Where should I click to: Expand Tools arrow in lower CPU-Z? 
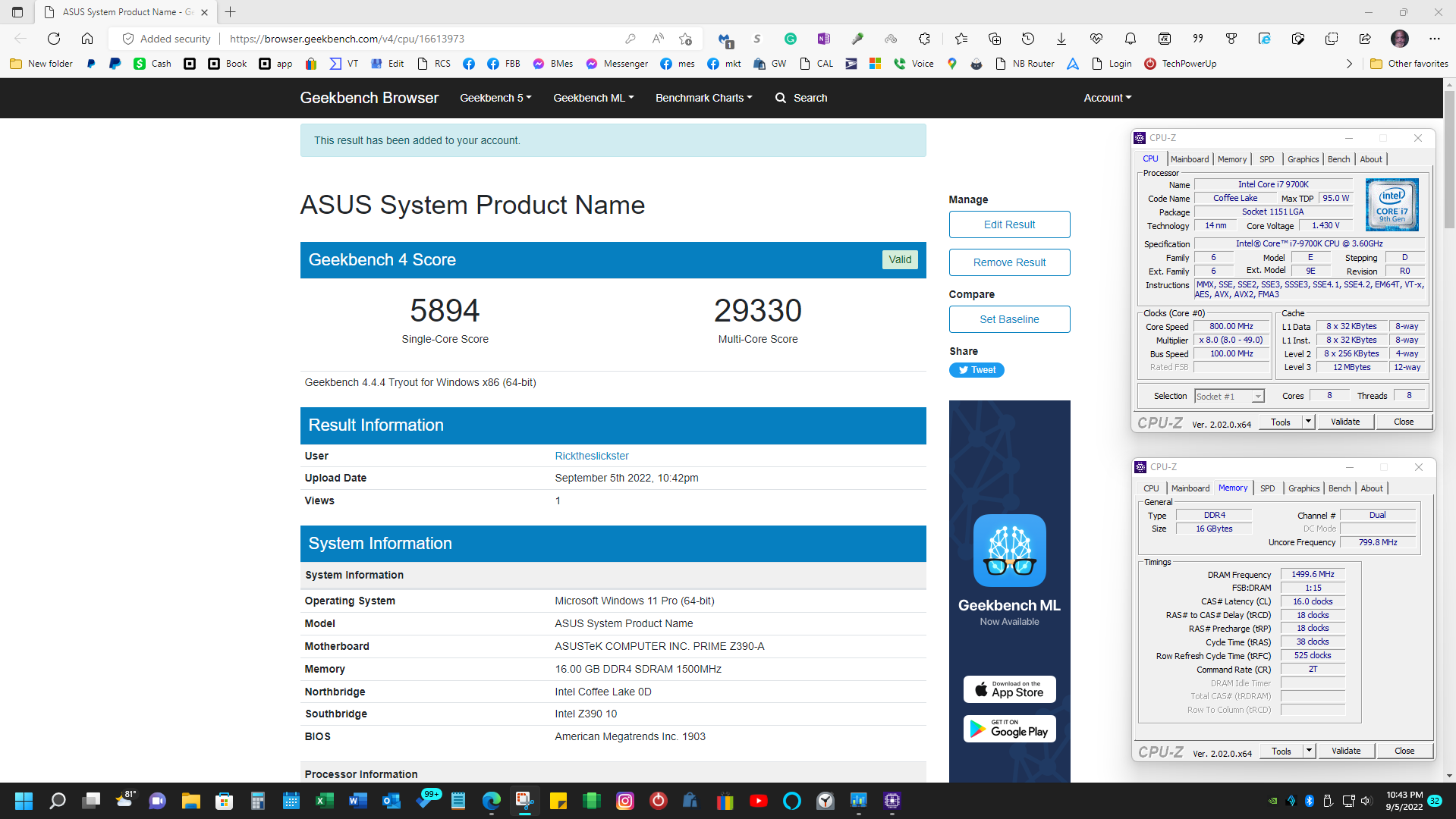click(x=1309, y=752)
